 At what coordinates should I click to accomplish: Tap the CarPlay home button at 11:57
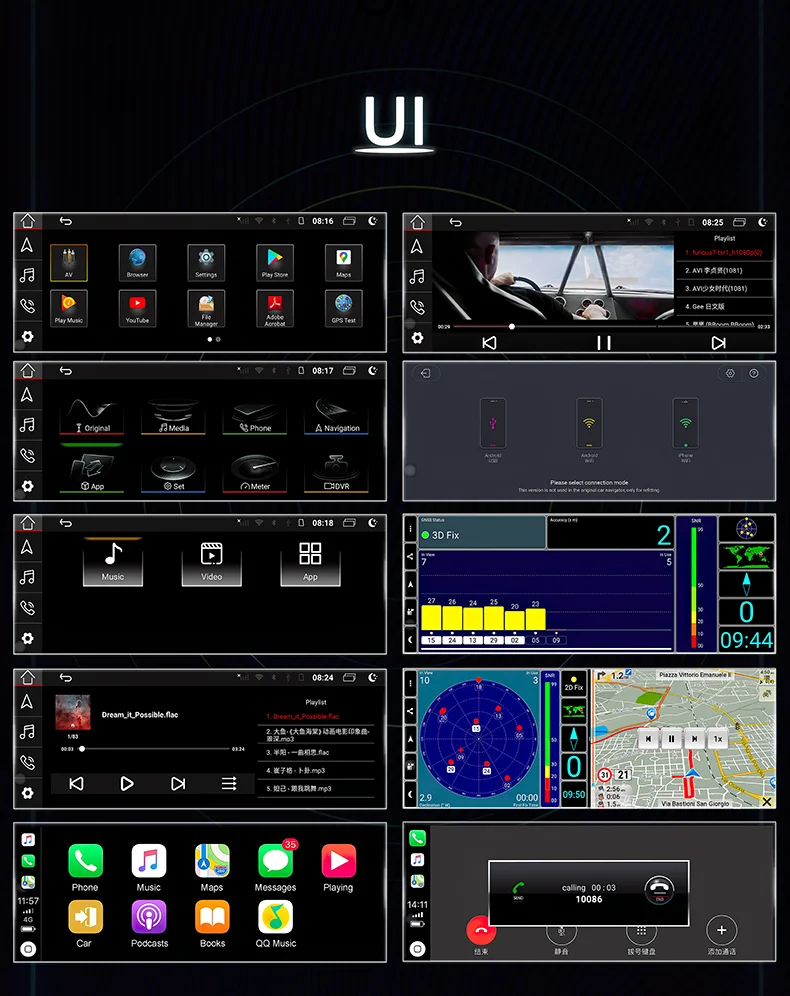pyautogui.click(x=28, y=949)
